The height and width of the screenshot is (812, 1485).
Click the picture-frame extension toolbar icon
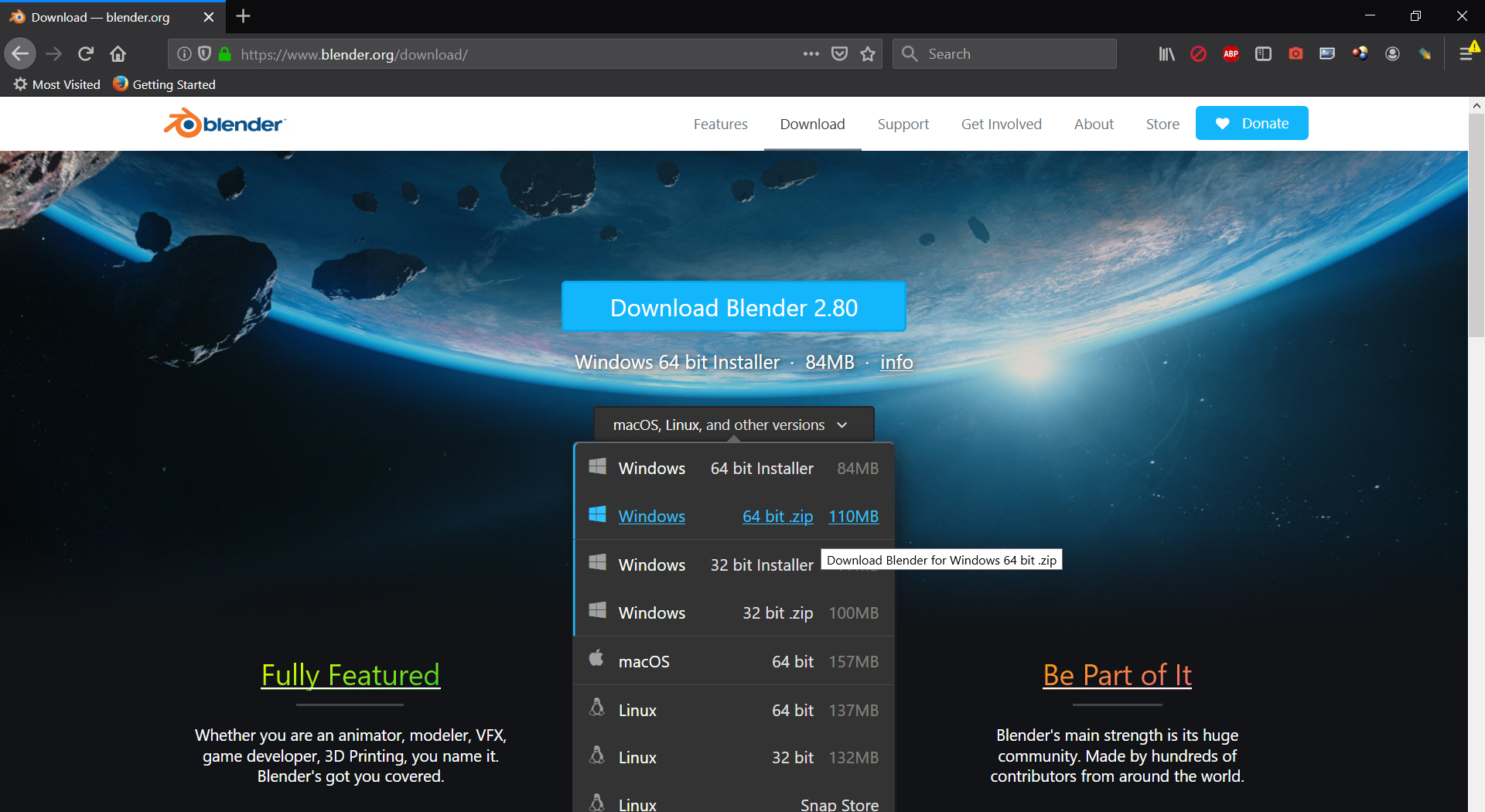pyautogui.click(x=1327, y=54)
